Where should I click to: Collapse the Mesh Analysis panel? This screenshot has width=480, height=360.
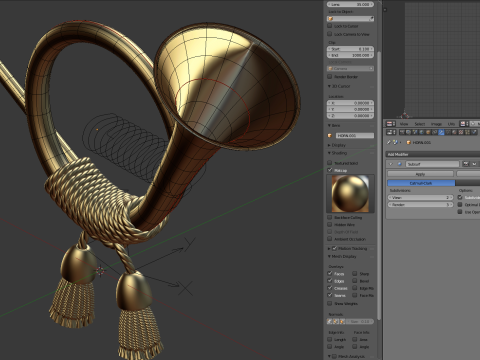click(x=329, y=356)
